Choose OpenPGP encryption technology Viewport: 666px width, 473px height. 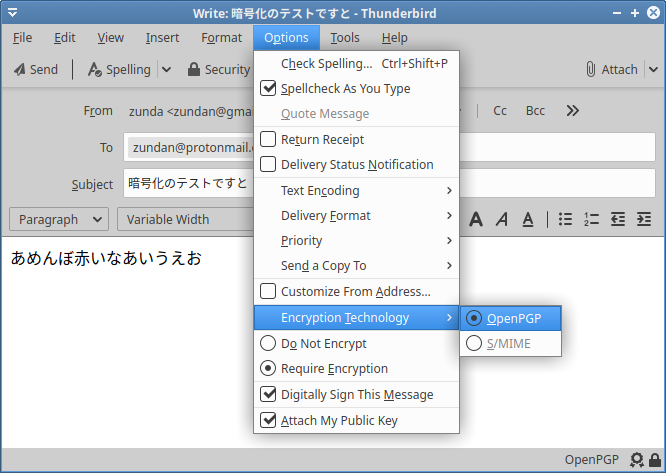tap(511, 318)
